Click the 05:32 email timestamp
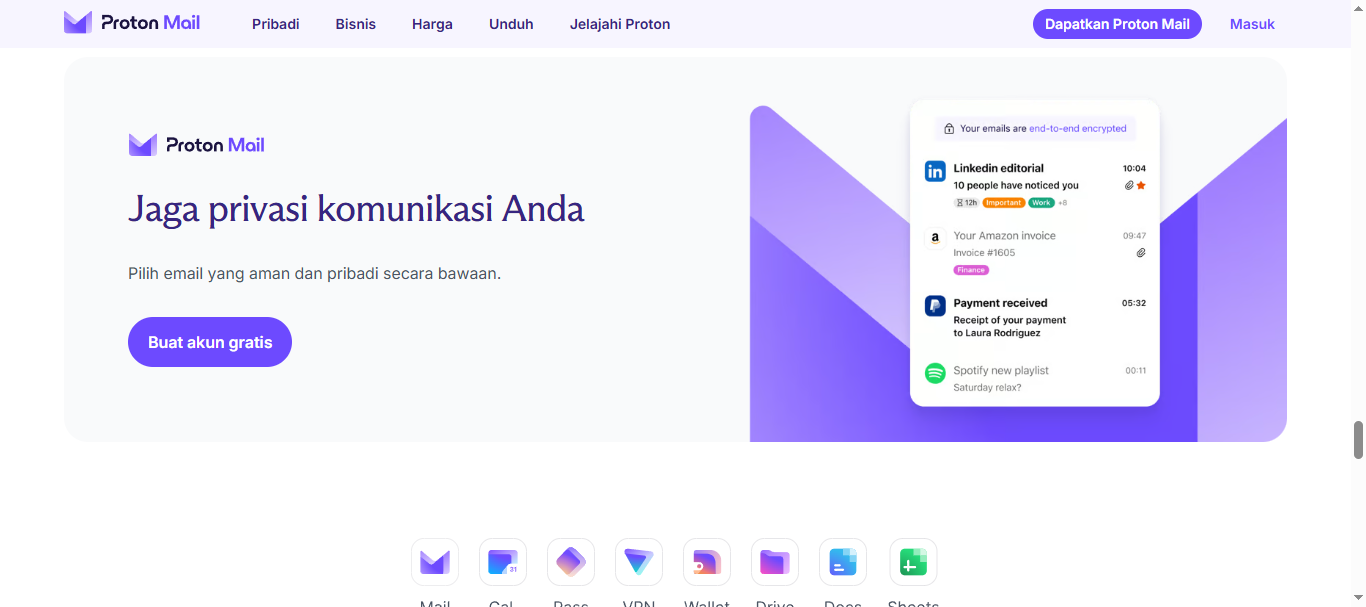The image size is (1366, 607). 1134,303
